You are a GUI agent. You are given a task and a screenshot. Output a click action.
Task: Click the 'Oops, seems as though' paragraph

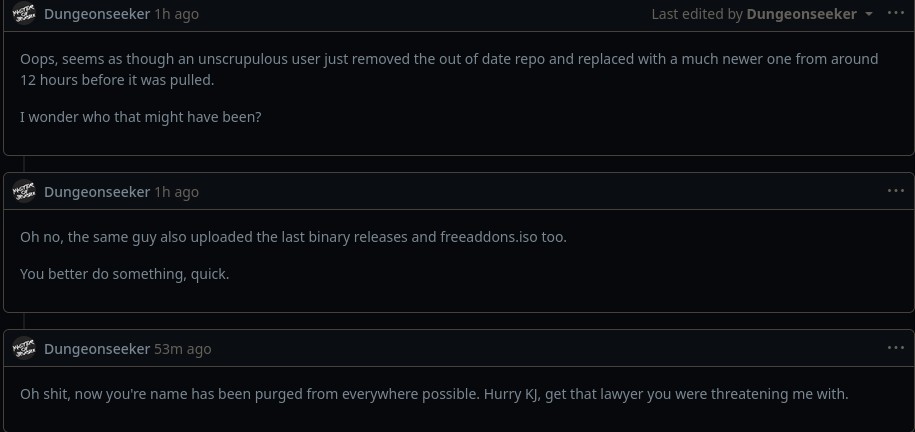(449, 69)
